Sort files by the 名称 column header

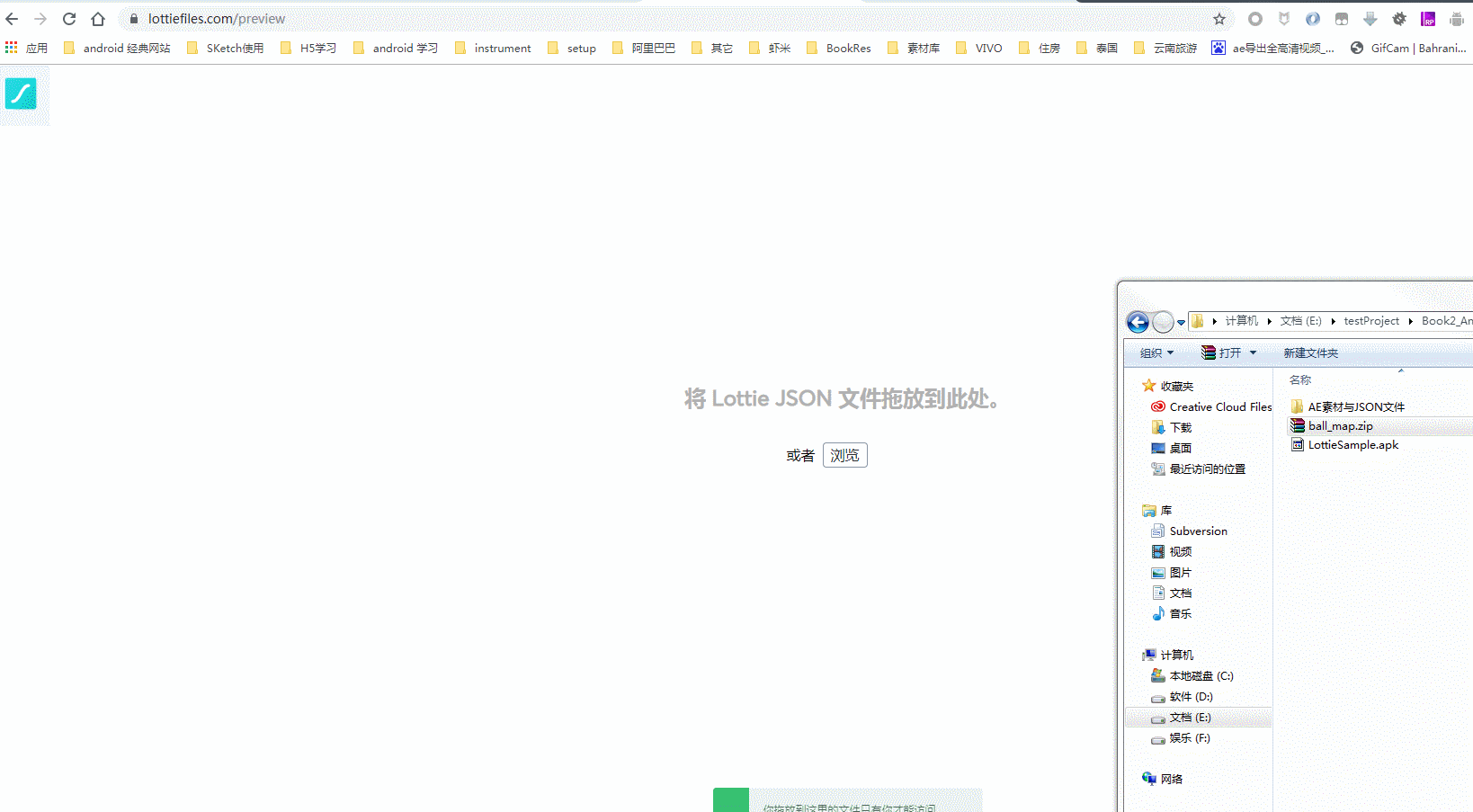click(x=1300, y=379)
